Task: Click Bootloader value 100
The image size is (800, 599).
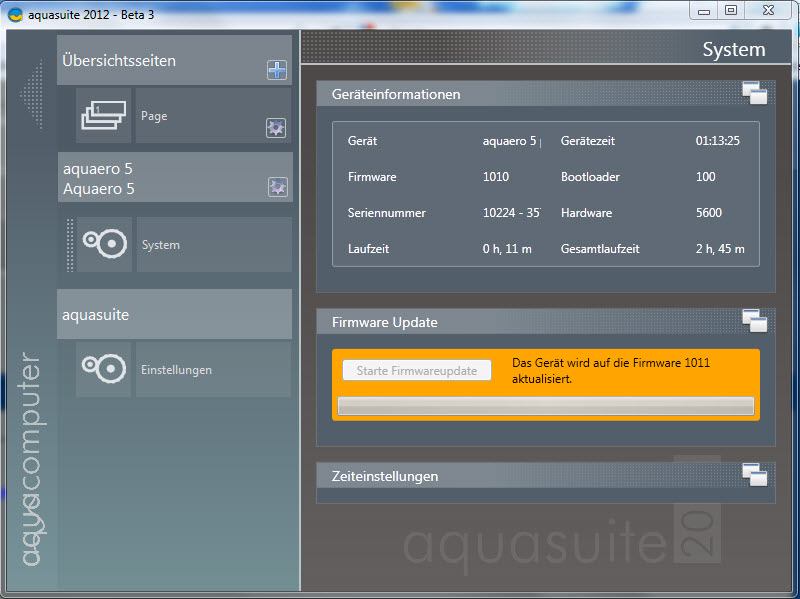Action: pyautogui.click(x=706, y=177)
